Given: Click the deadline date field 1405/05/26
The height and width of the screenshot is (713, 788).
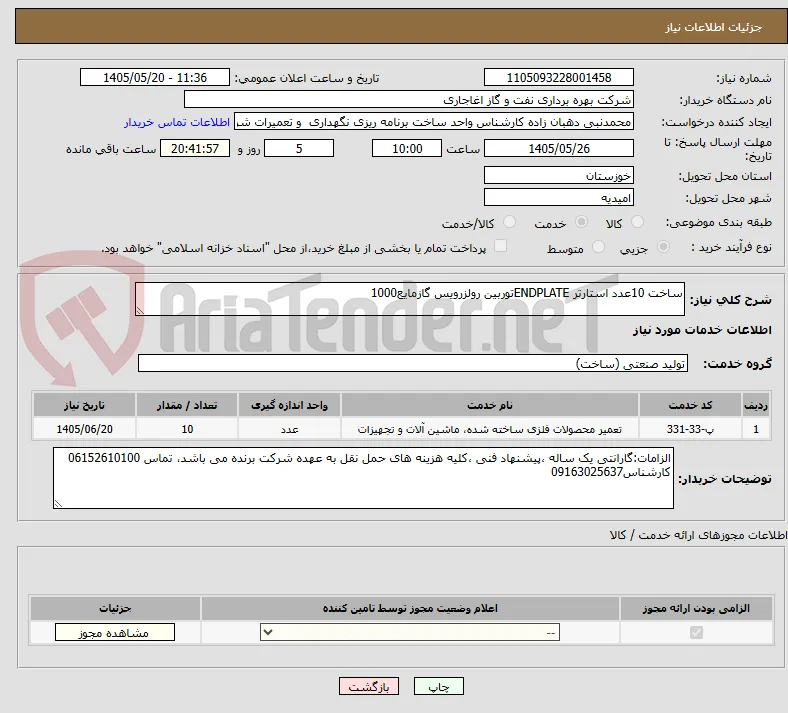Looking at the screenshot, I should point(558,149).
